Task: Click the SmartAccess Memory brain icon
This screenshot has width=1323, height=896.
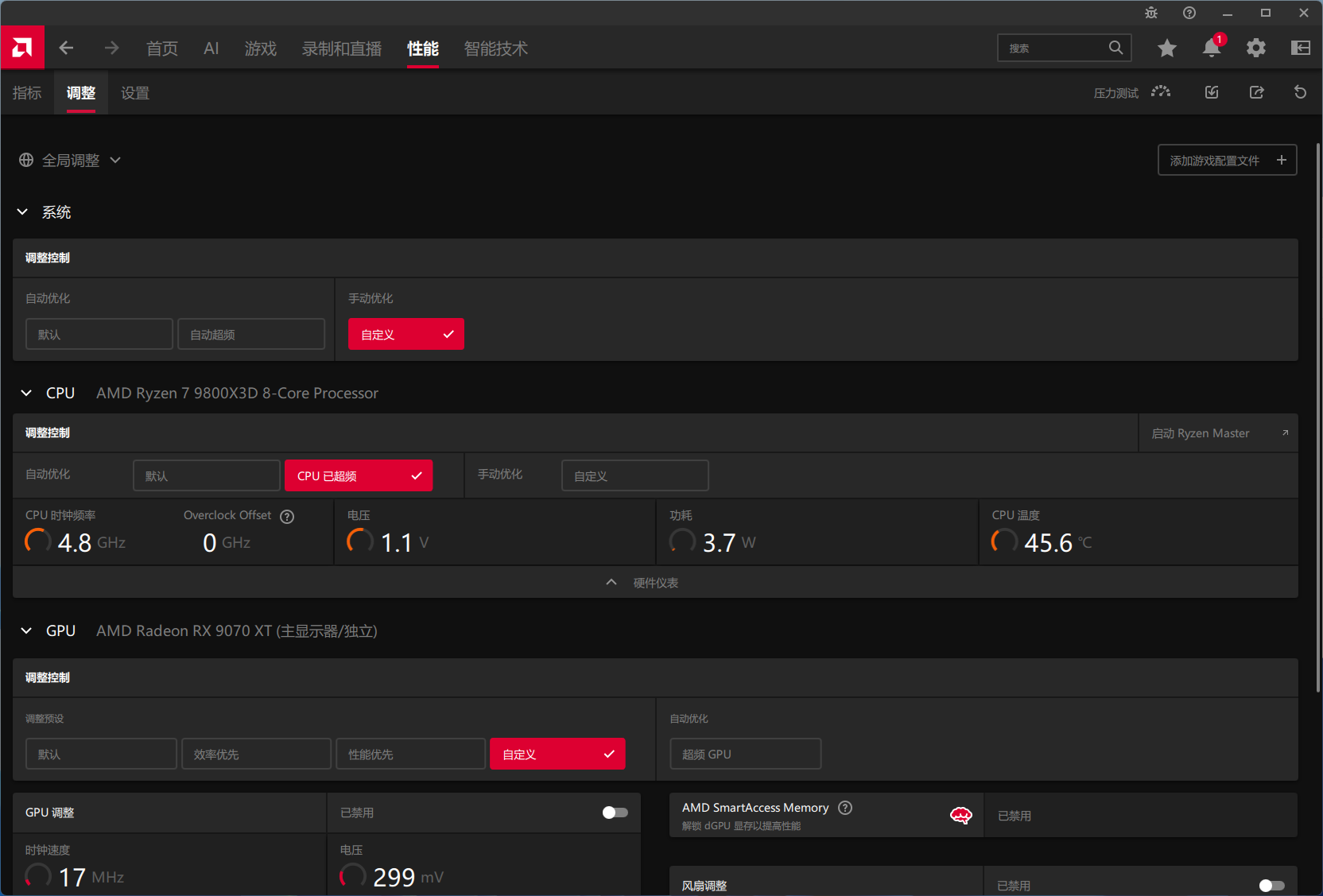Action: coord(960,815)
